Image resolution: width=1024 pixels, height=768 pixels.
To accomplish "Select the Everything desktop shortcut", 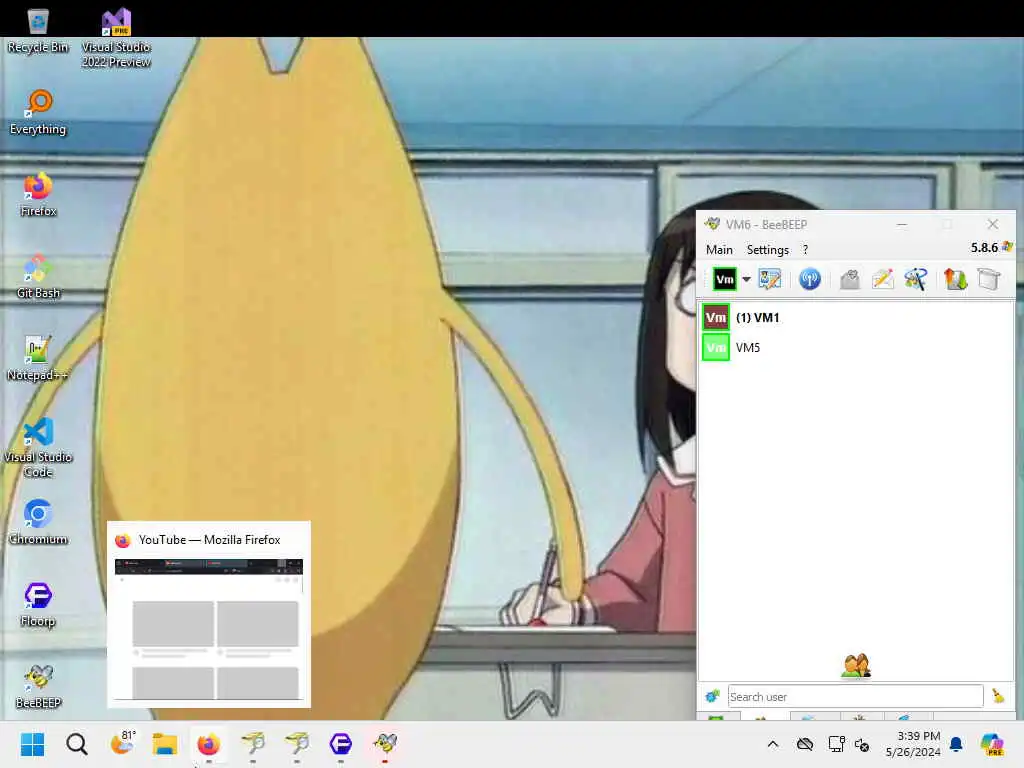I will click(38, 112).
